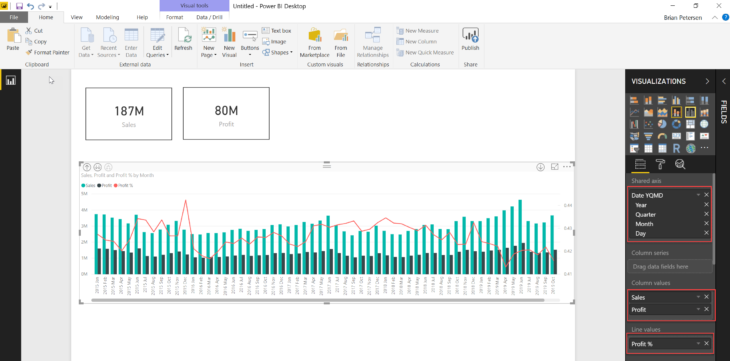Select the Donut chart visual
Screen dimensions: 730x361
[x=676, y=124]
